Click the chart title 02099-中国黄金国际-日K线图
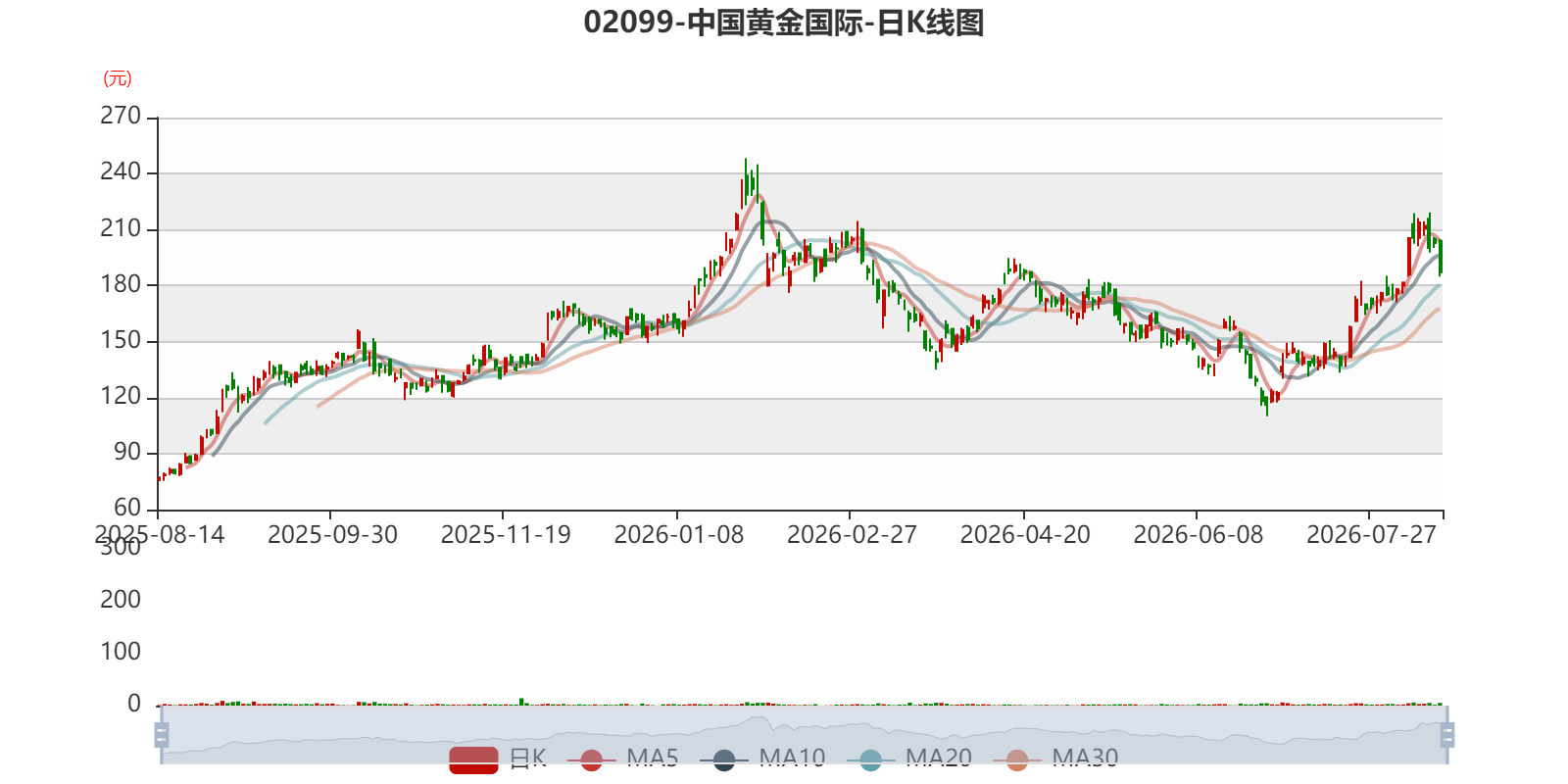Viewport: 1568px width, 784px height. pos(784,23)
